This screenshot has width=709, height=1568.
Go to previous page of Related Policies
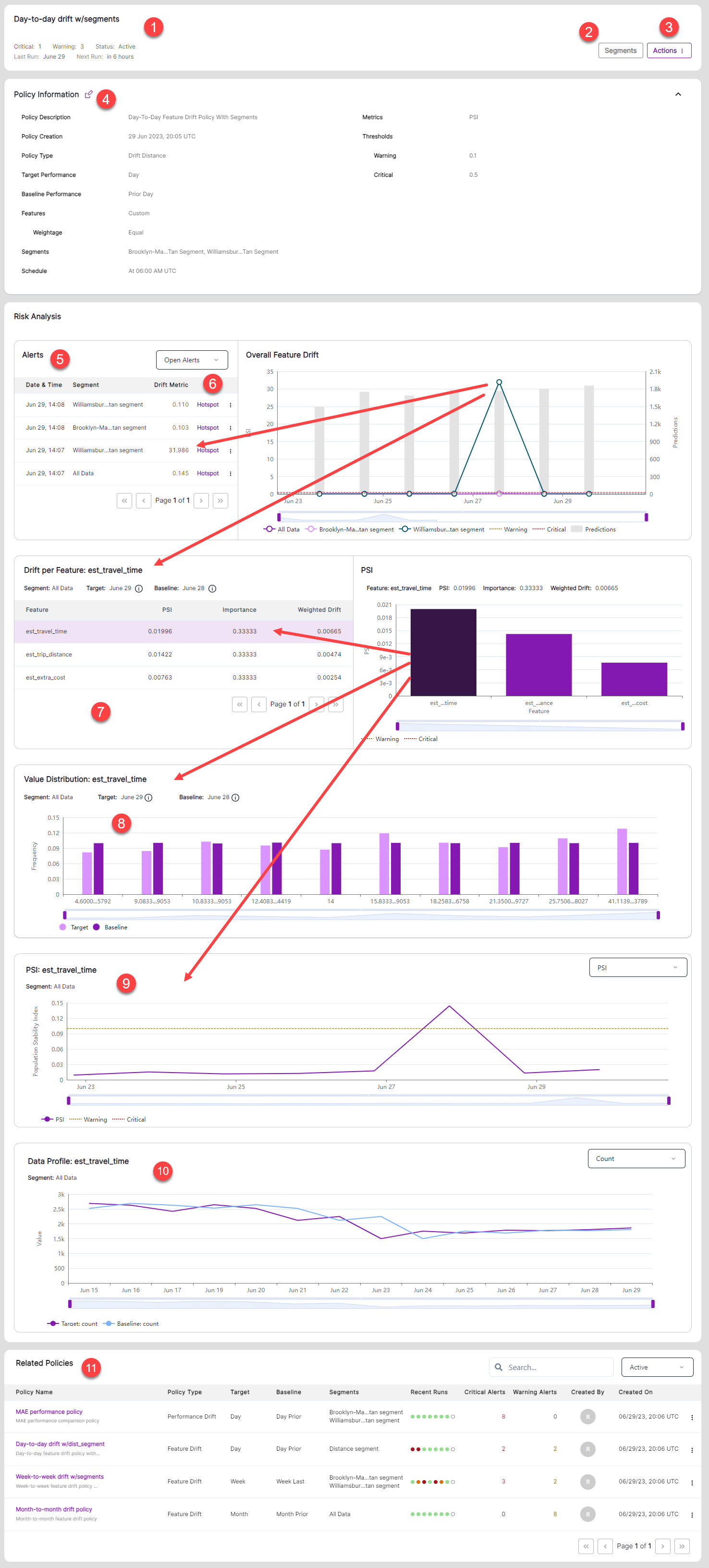pos(605,1546)
